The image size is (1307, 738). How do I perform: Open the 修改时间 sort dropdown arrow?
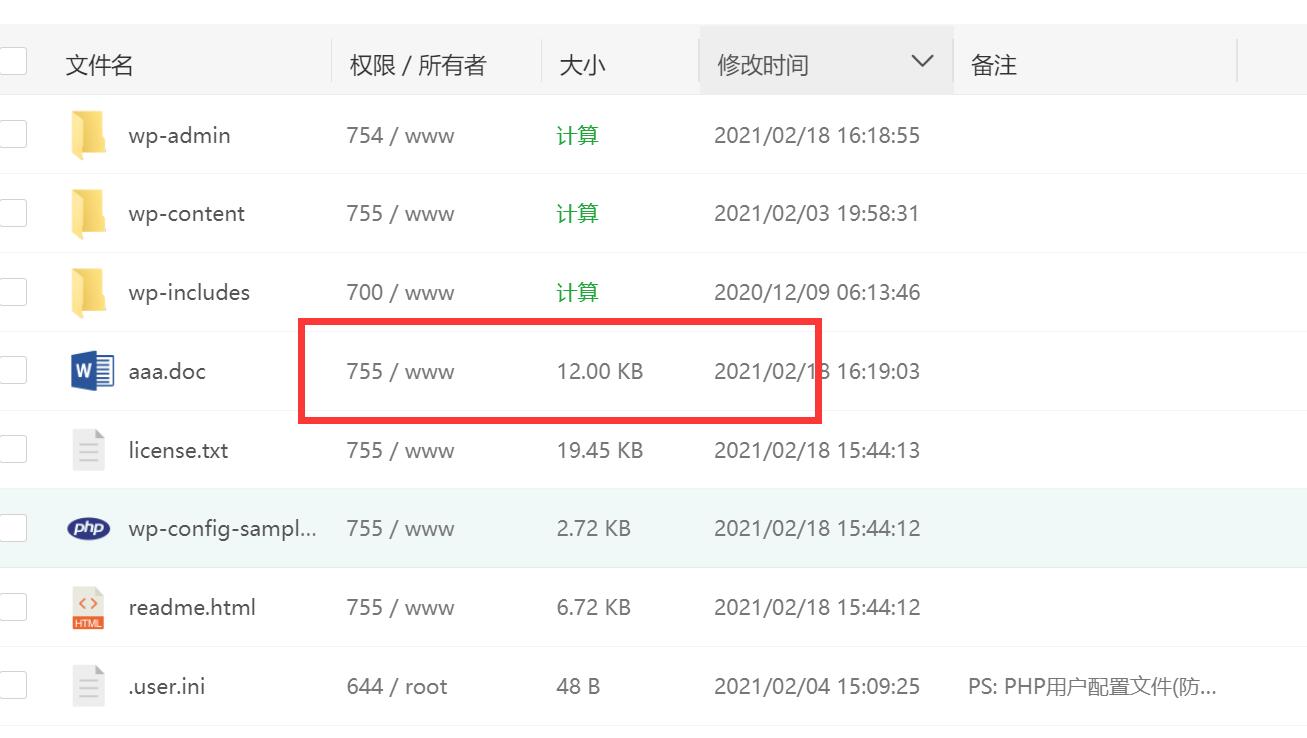click(x=921, y=60)
